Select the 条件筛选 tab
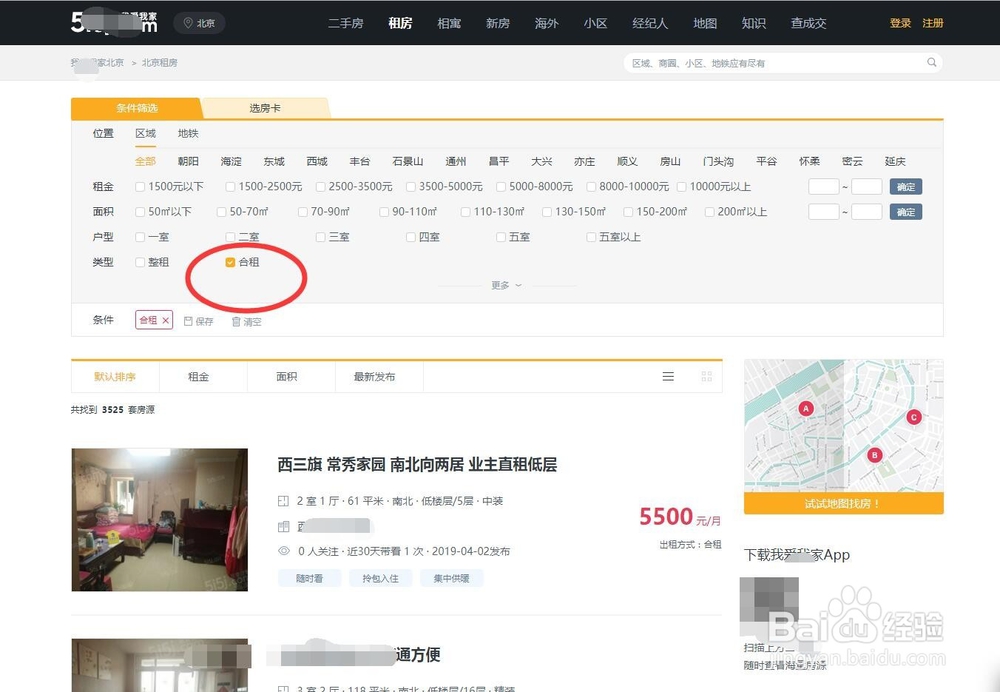The image size is (1000, 692). [136, 108]
